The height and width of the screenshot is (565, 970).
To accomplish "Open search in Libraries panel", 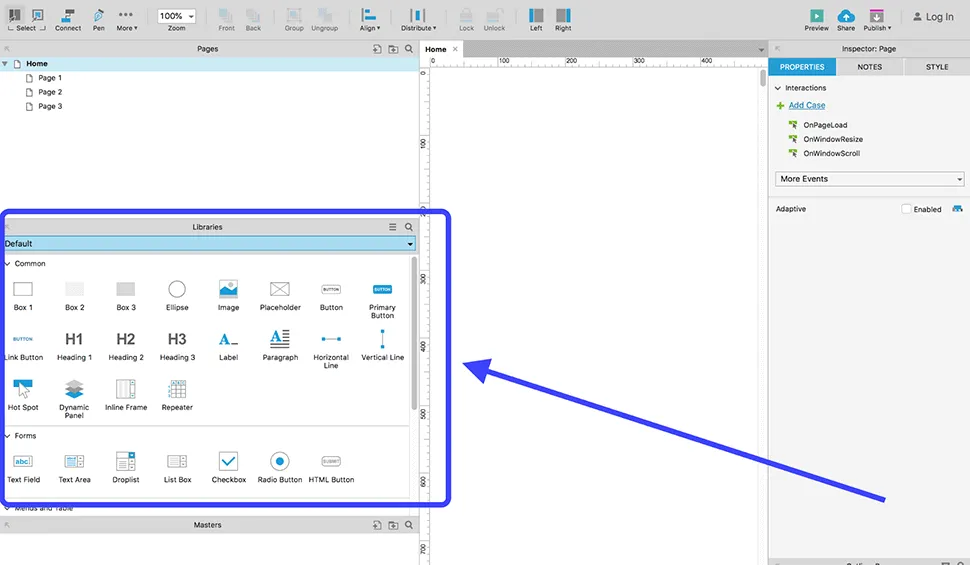I will coord(408,227).
